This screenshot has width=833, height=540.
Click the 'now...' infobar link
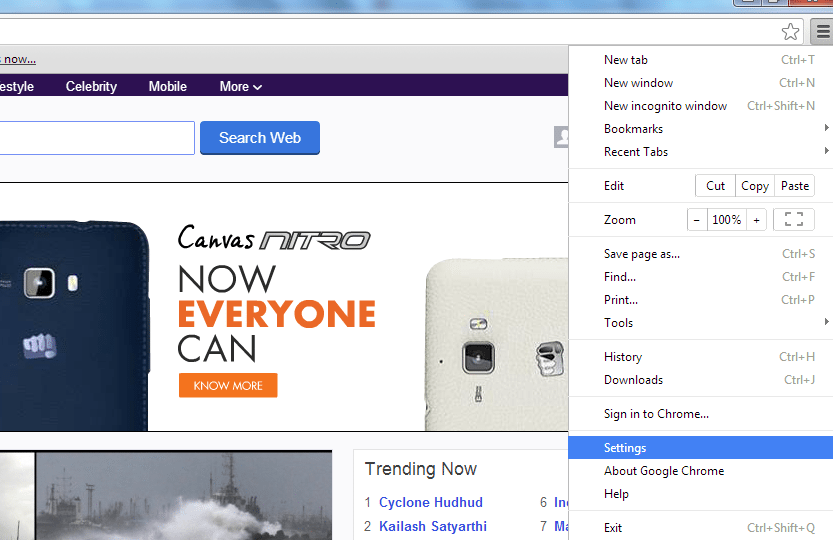click(x=19, y=60)
